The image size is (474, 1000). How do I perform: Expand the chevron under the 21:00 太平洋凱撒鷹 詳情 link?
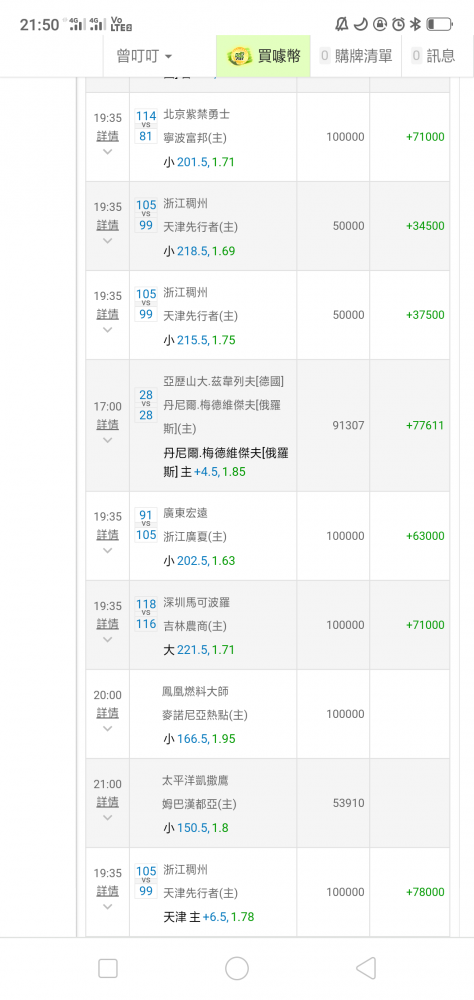coord(107,818)
